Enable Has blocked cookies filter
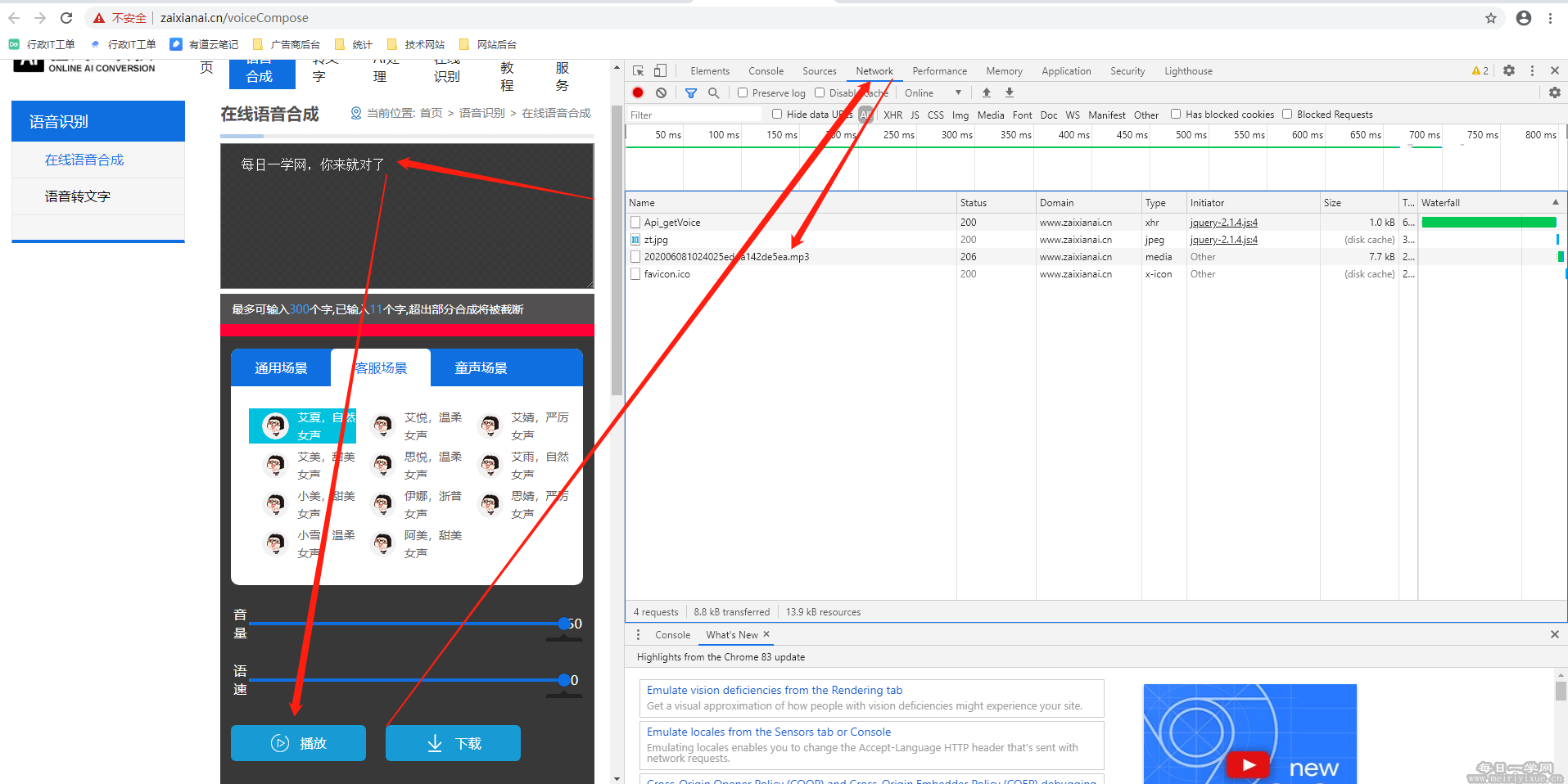Image resolution: width=1568 pixels, height=784 pixels. pyautogui.click(x=1176, y=114)
